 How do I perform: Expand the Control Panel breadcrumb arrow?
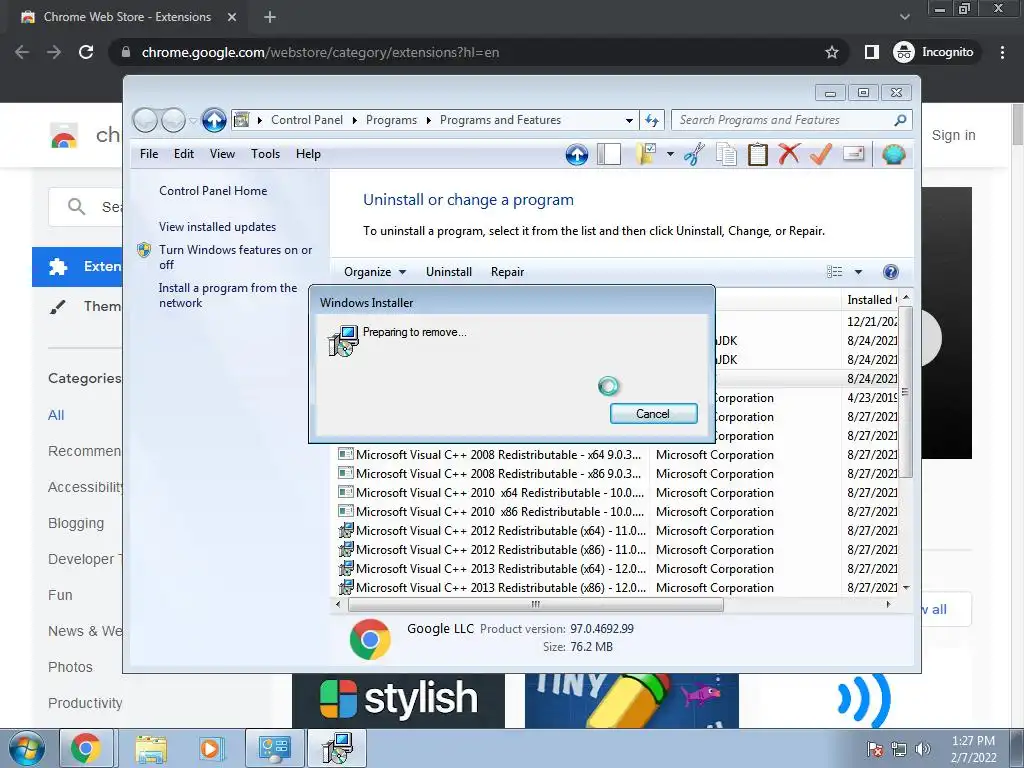[x=355, y=120]
